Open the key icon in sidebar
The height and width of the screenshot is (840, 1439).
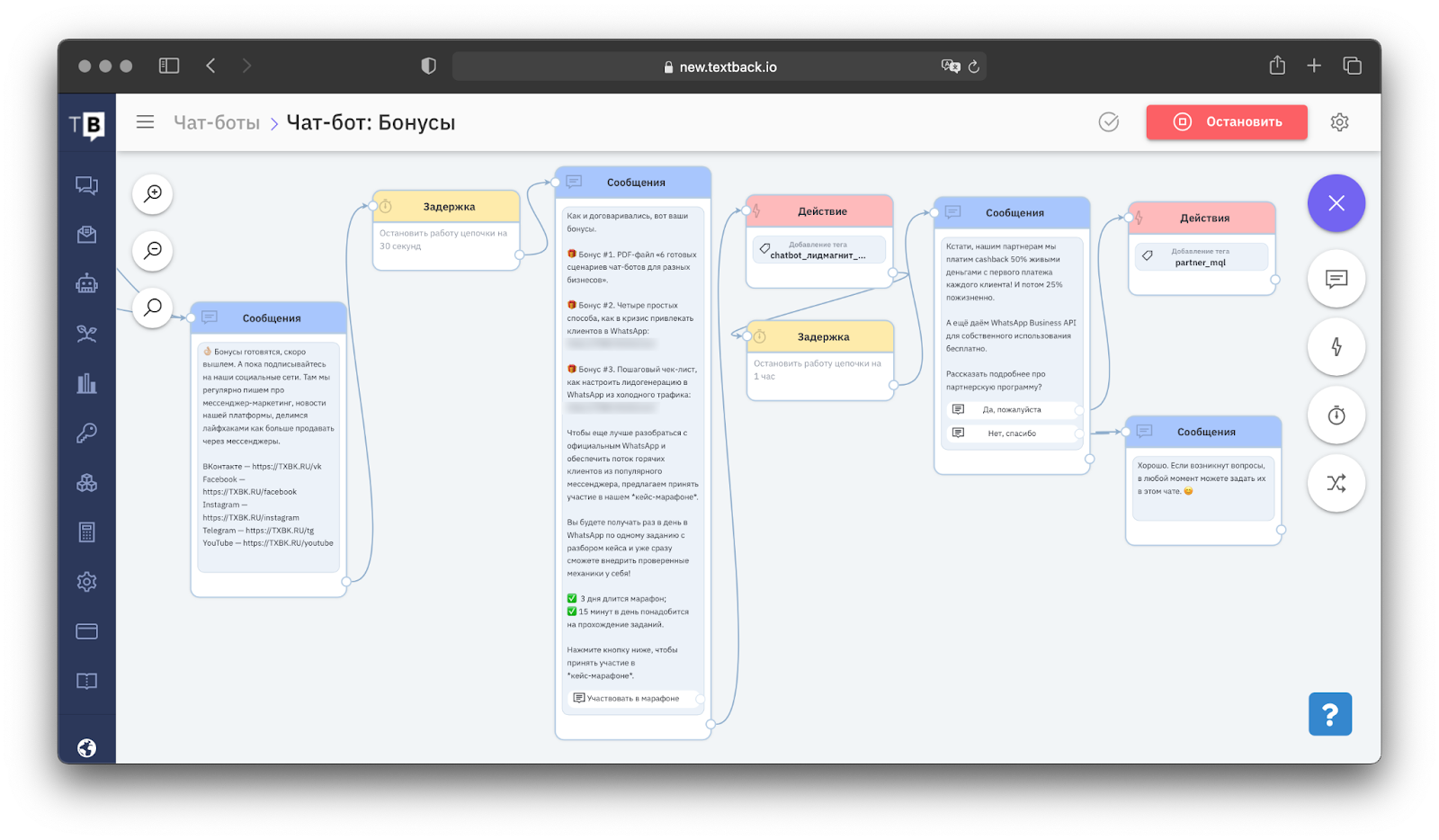(x=86, y=433)
